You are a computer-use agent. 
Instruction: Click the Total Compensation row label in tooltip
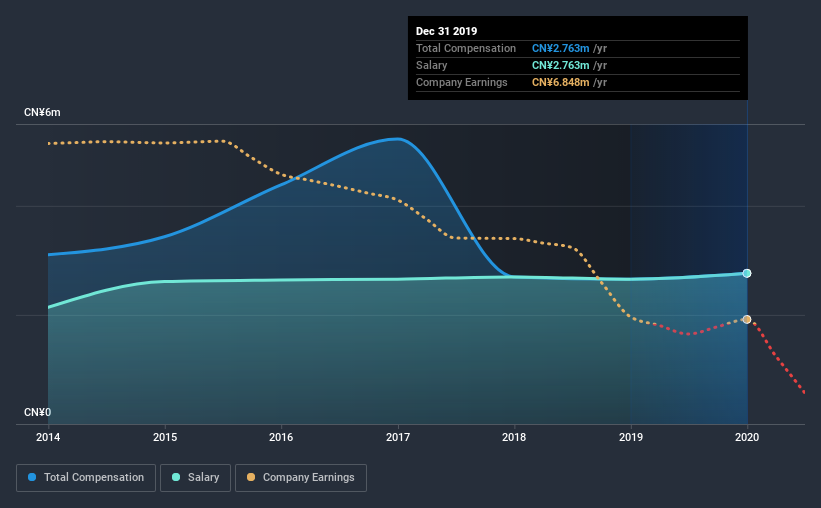coord(466,48)
